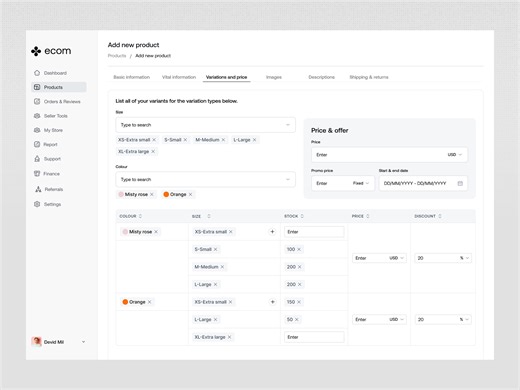Remove M-Medium from Misty rose rows
This screenshot has width=520, height=390.
coord(222,267)
